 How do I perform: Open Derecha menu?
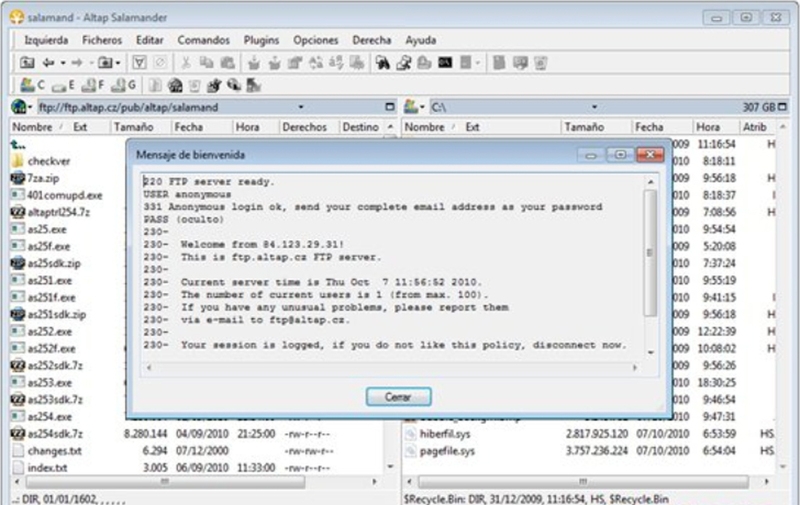(371, 40)
